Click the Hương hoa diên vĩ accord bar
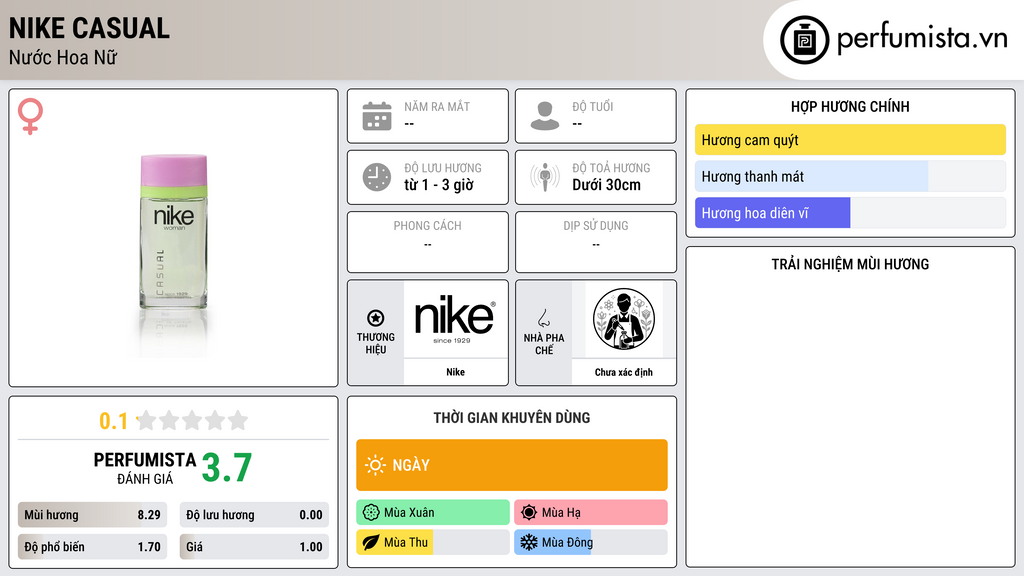Viewport: 1024px width, 576px height. pos(850,213)
